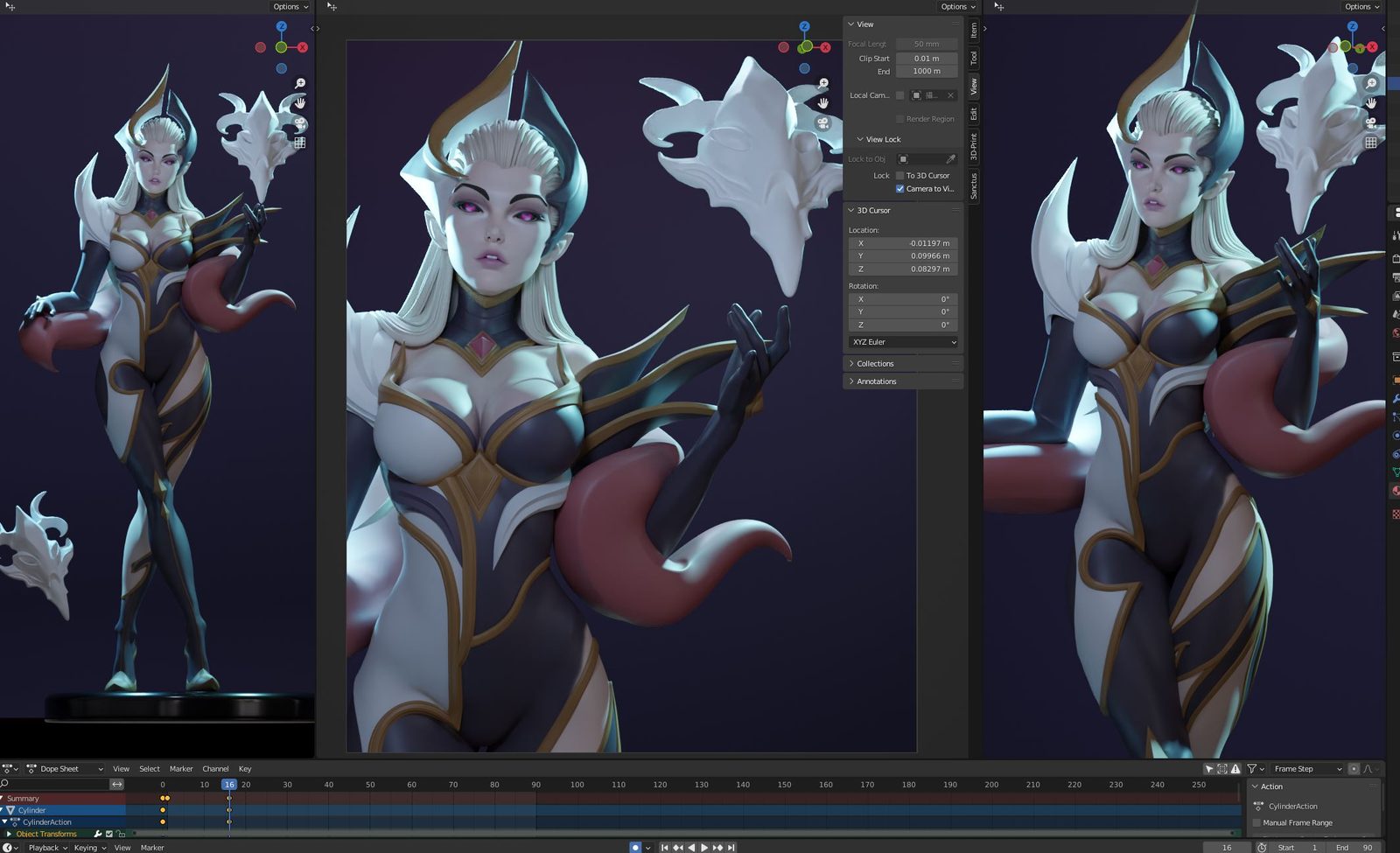Viewport: 1400px width, 853px height.
Task: Switch to the Item sidebar tab
Action: tap(974, 31)
